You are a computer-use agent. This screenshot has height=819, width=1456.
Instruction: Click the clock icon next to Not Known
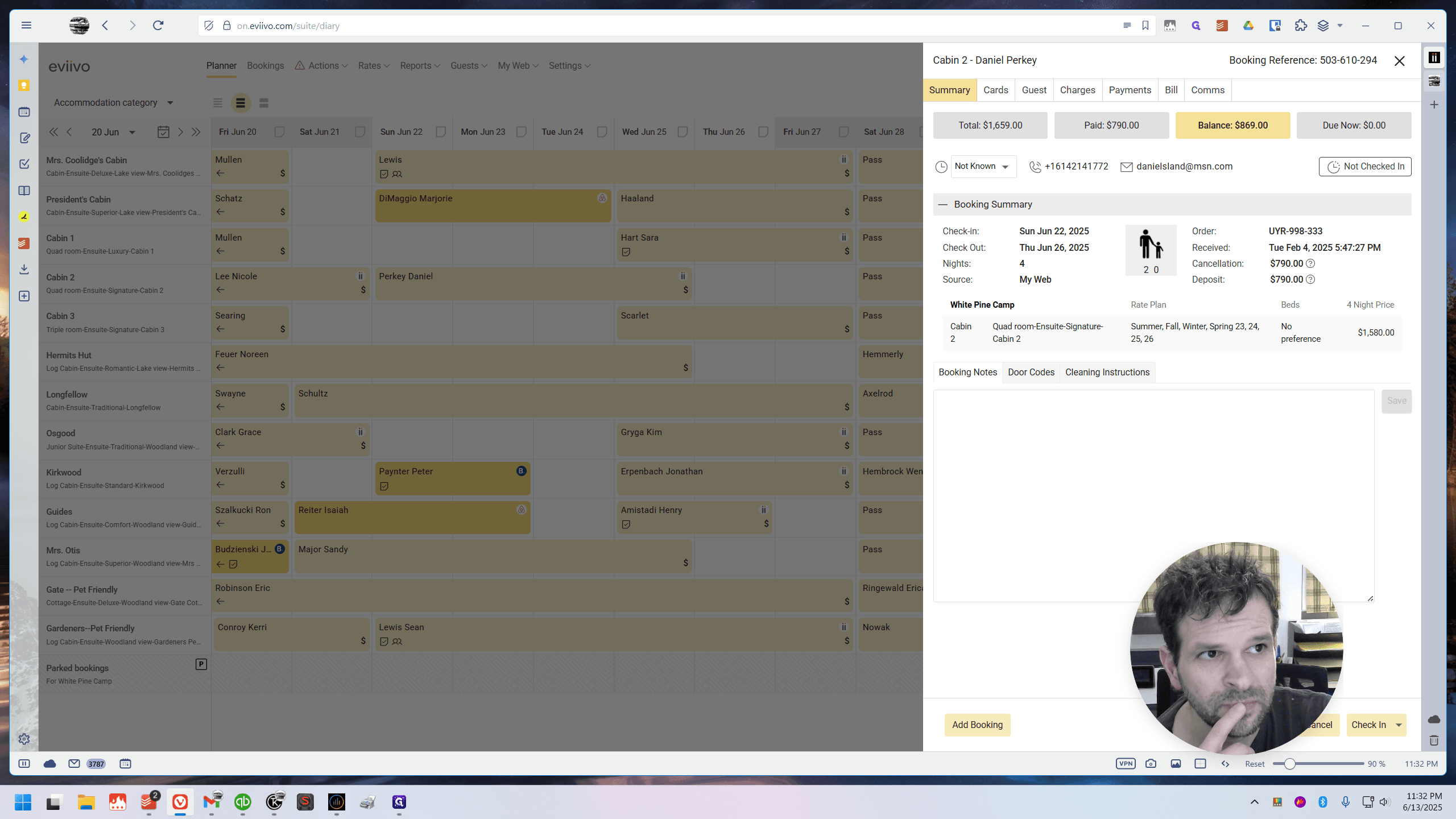(941, 167)
